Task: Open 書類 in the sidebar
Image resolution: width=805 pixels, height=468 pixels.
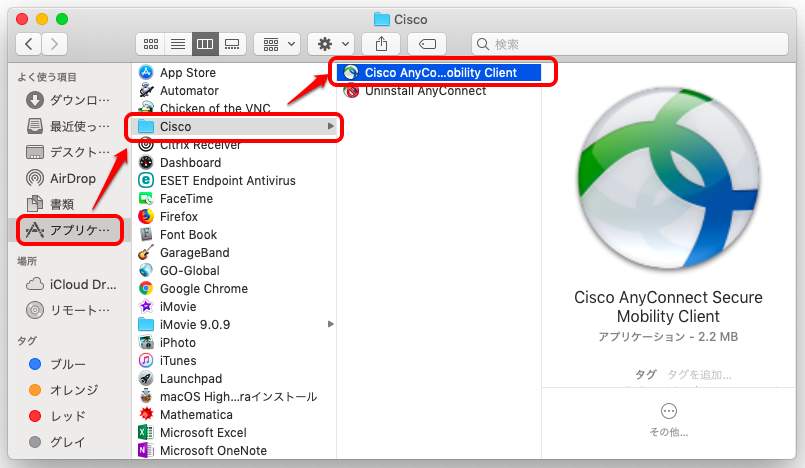Action: point(69,204)
